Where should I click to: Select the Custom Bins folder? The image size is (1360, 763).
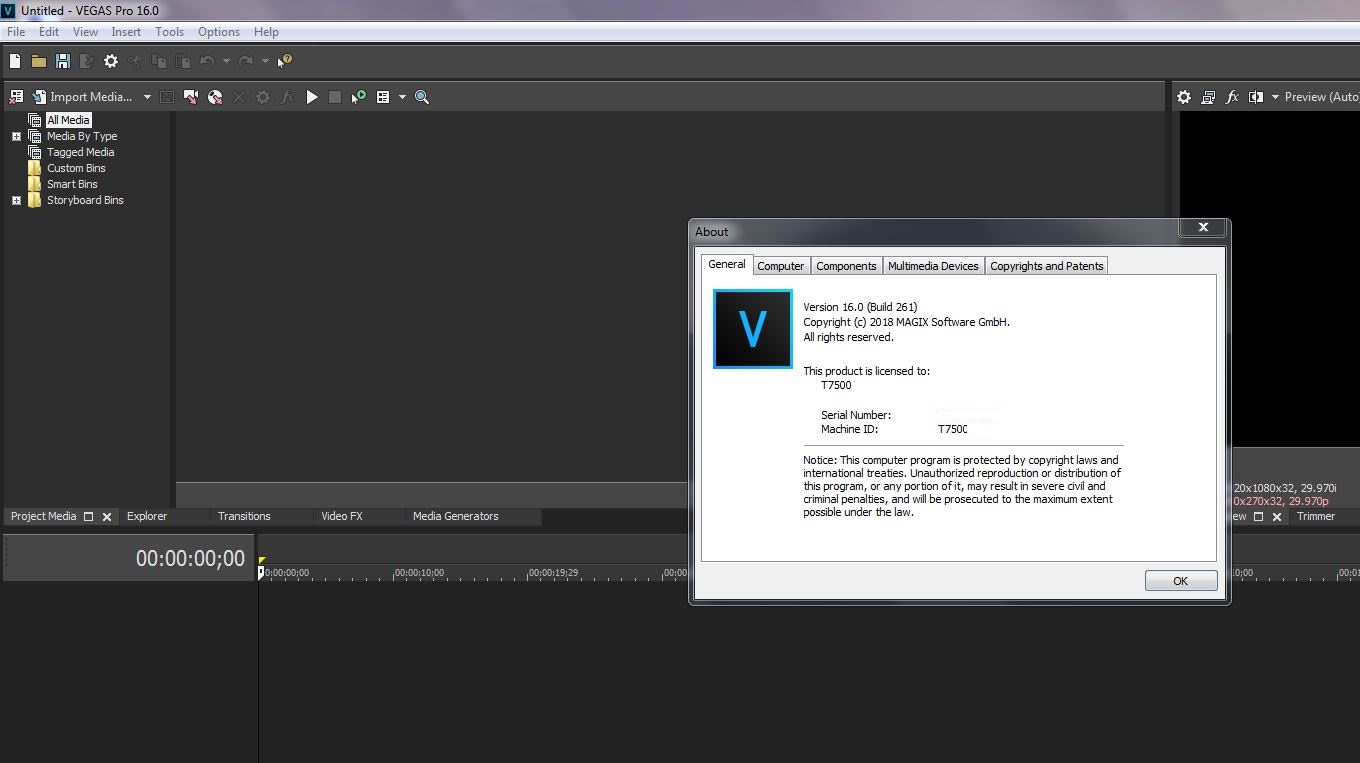76,168
